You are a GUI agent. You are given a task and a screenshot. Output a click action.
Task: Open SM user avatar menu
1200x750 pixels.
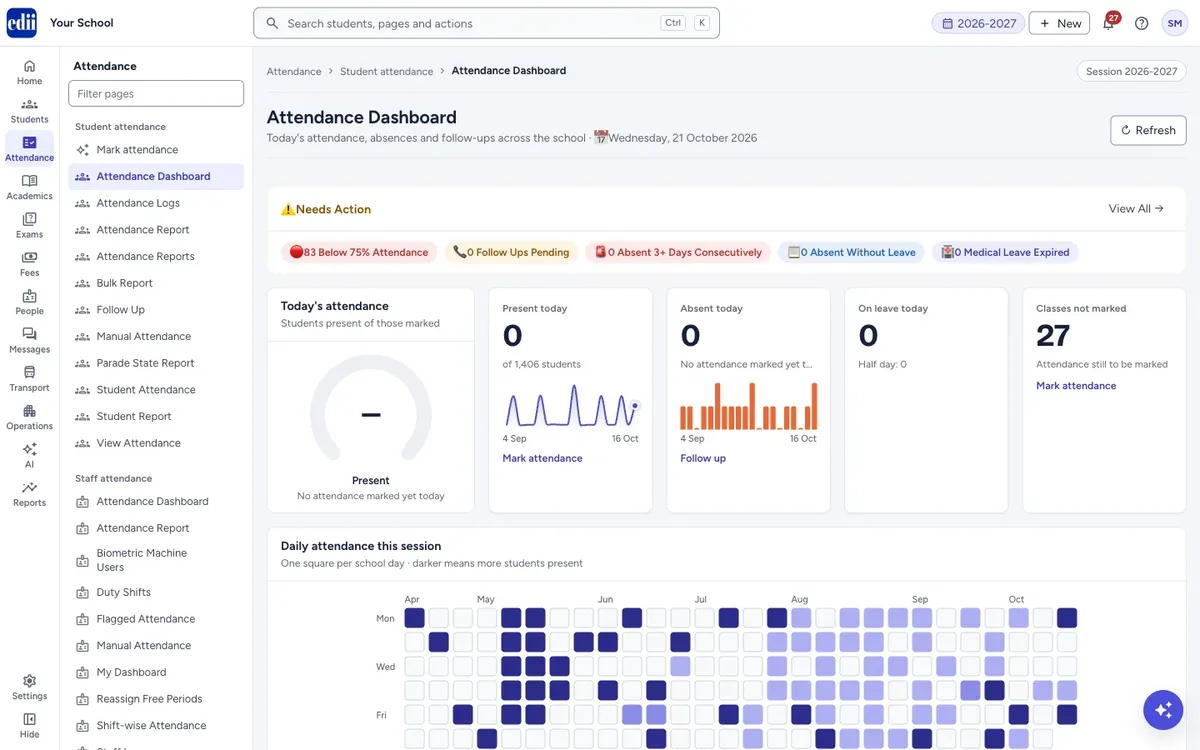point(1174,23)
